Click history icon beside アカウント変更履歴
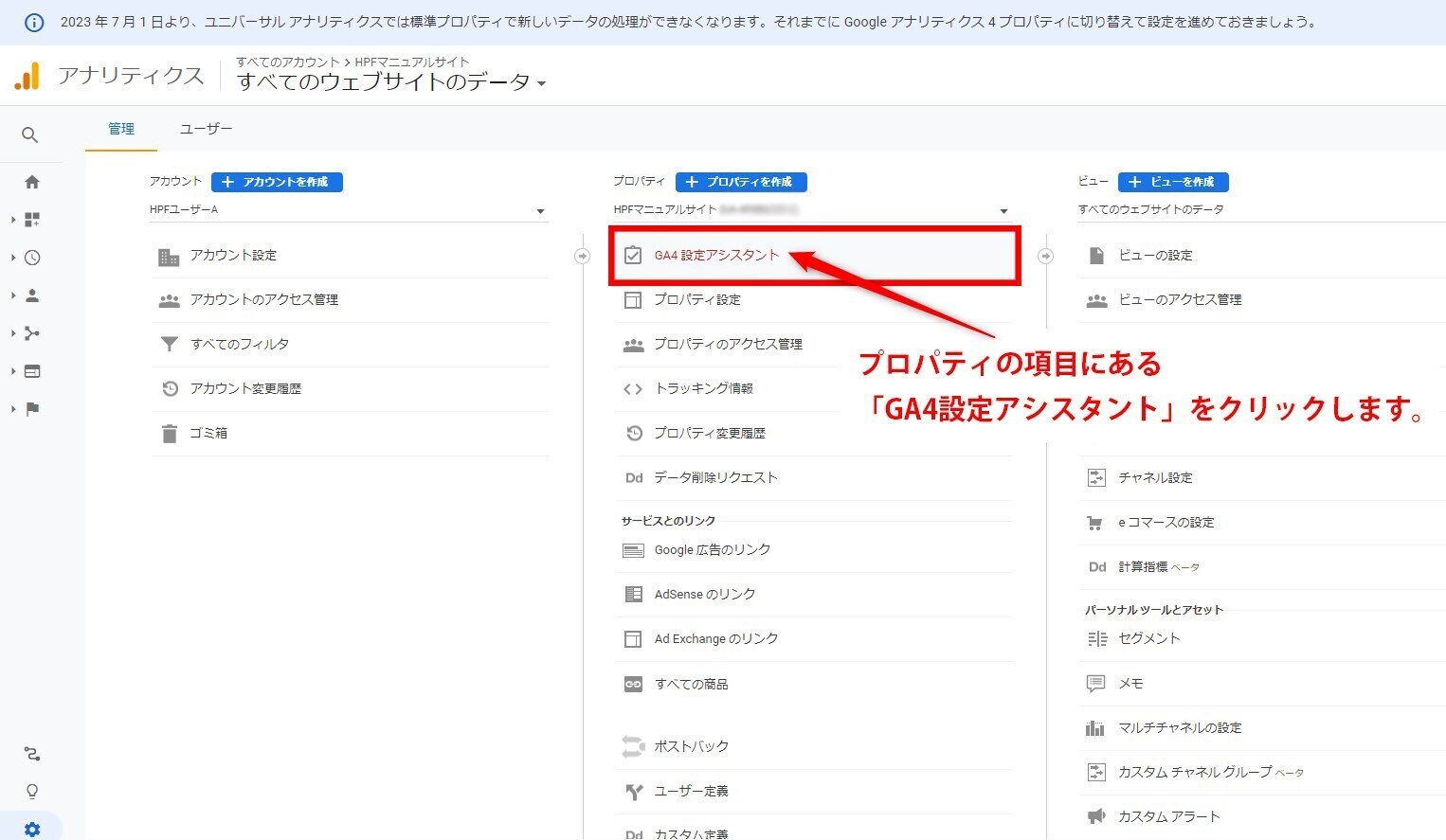This screenshot has width=1446, height=840. [x=170, y=388]
